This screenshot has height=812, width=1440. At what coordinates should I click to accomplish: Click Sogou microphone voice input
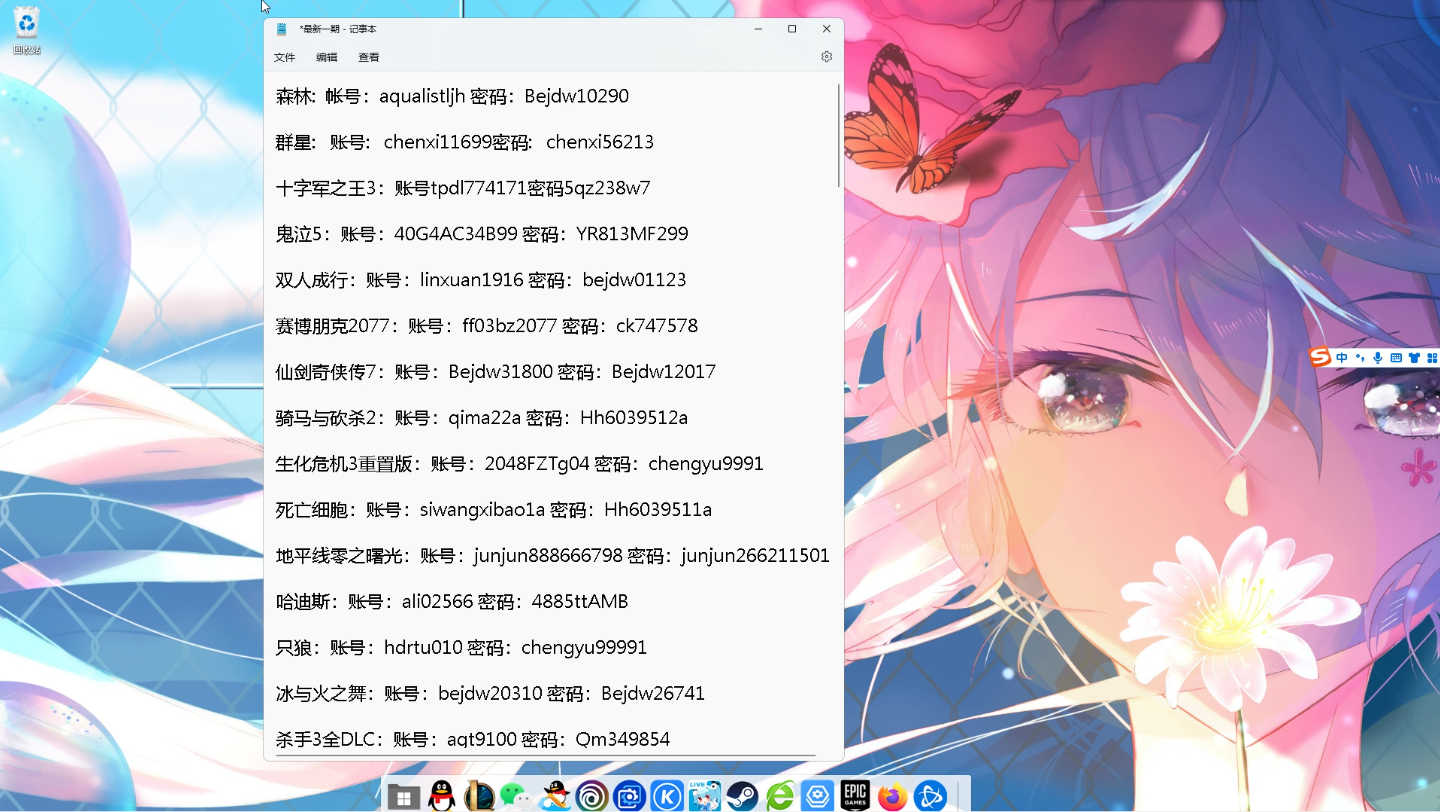(1378, 358)
